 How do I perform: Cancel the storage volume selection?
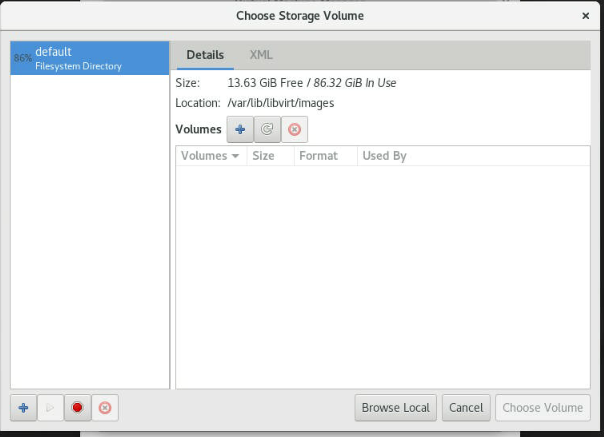tap(466, 407)
